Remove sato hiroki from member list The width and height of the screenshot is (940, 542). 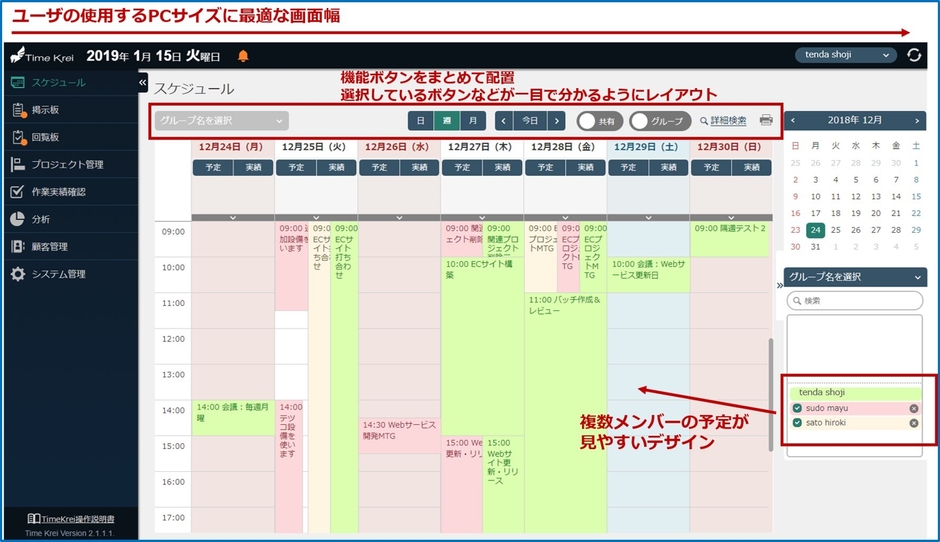[x=914, y=423]
